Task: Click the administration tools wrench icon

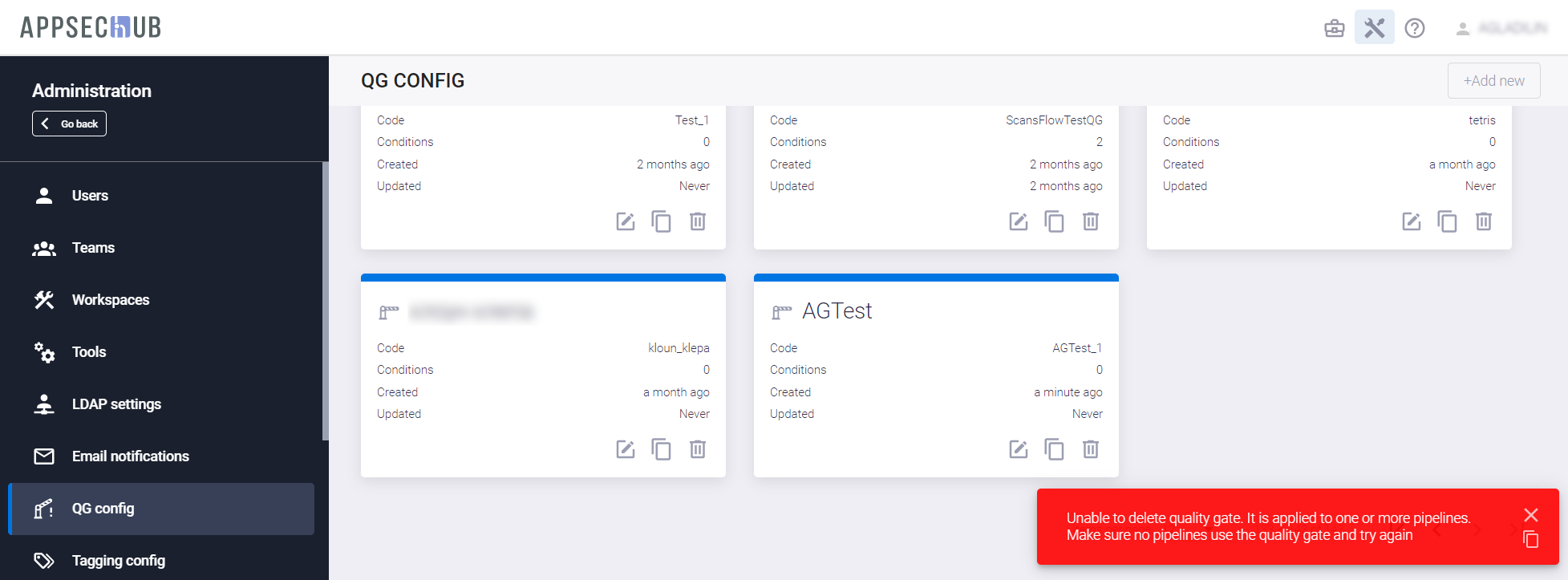Action: click(x=1374, y=28)
